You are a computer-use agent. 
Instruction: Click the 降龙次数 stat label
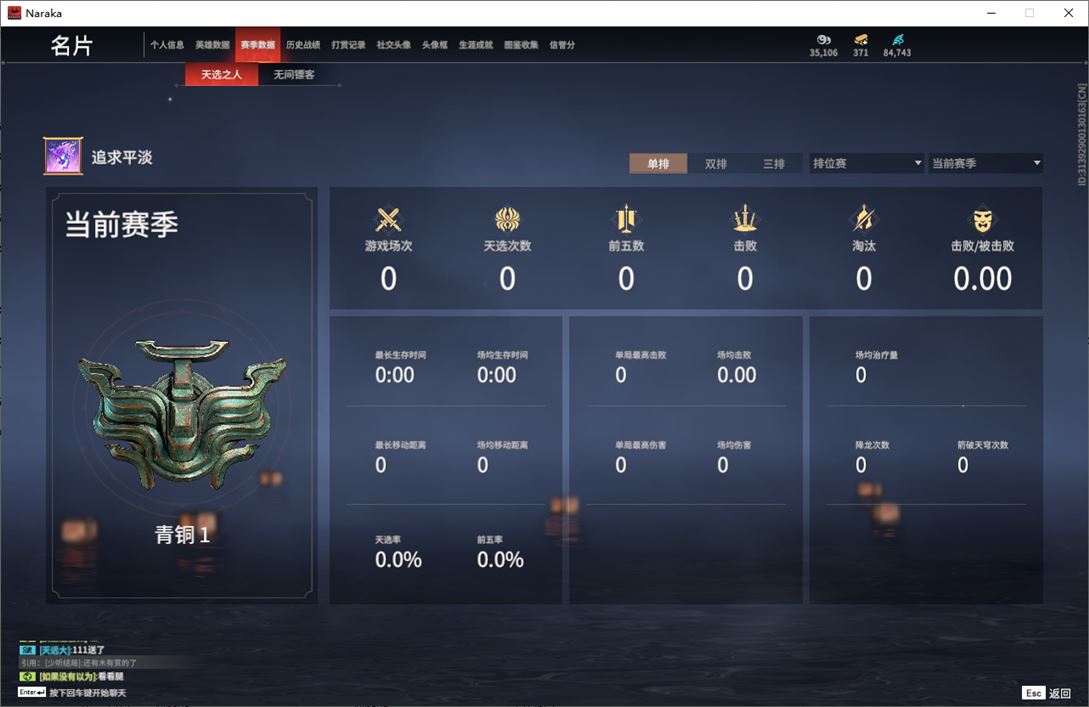coord(872,445)
